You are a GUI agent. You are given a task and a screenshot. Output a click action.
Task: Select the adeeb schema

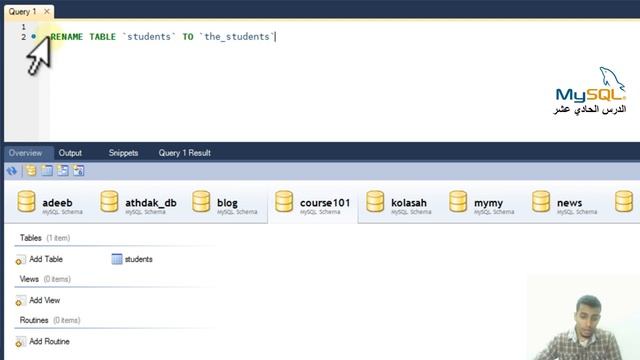pyautogui.click(x=50, y=203)
